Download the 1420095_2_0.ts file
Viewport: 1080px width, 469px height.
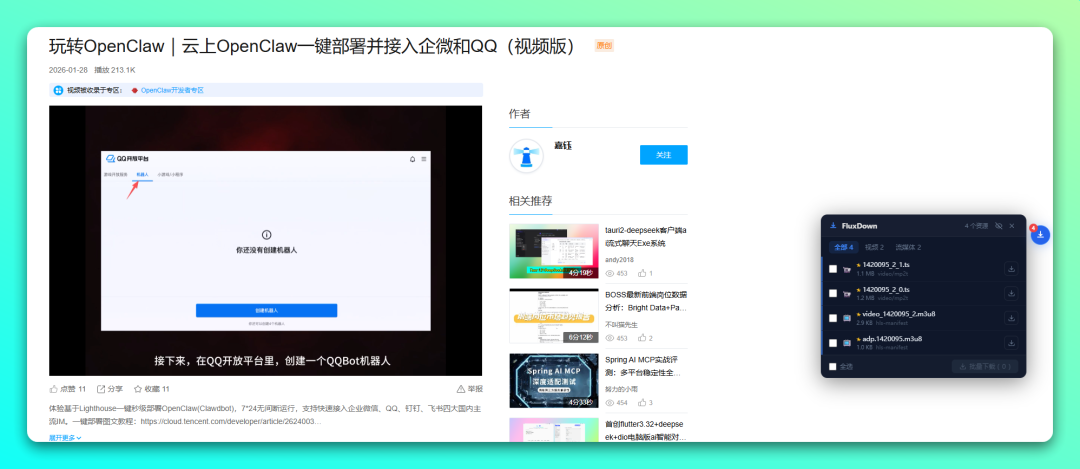click(1011, 293)
